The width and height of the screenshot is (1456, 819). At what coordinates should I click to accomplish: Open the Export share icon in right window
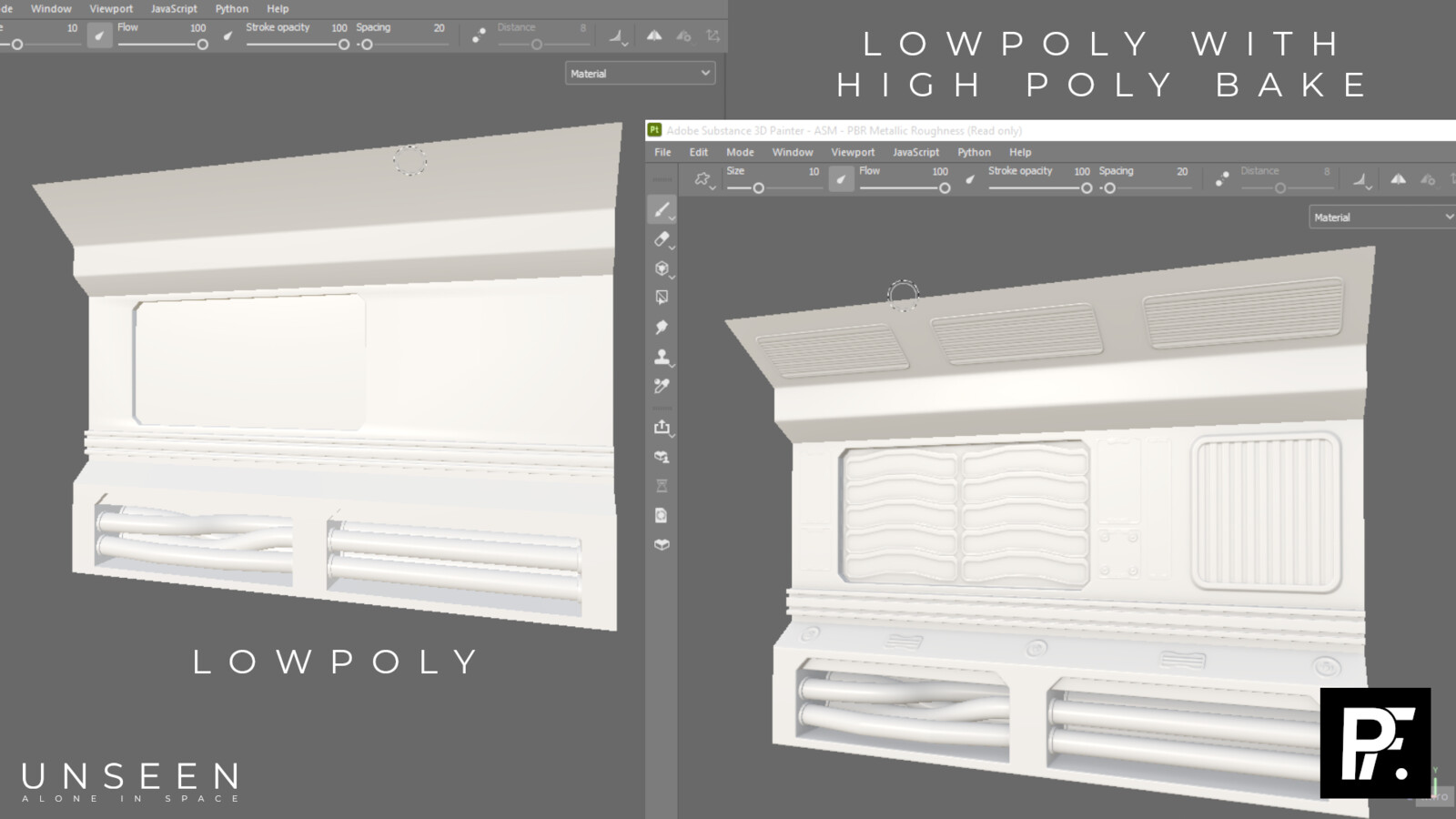(x=662, y=427)
